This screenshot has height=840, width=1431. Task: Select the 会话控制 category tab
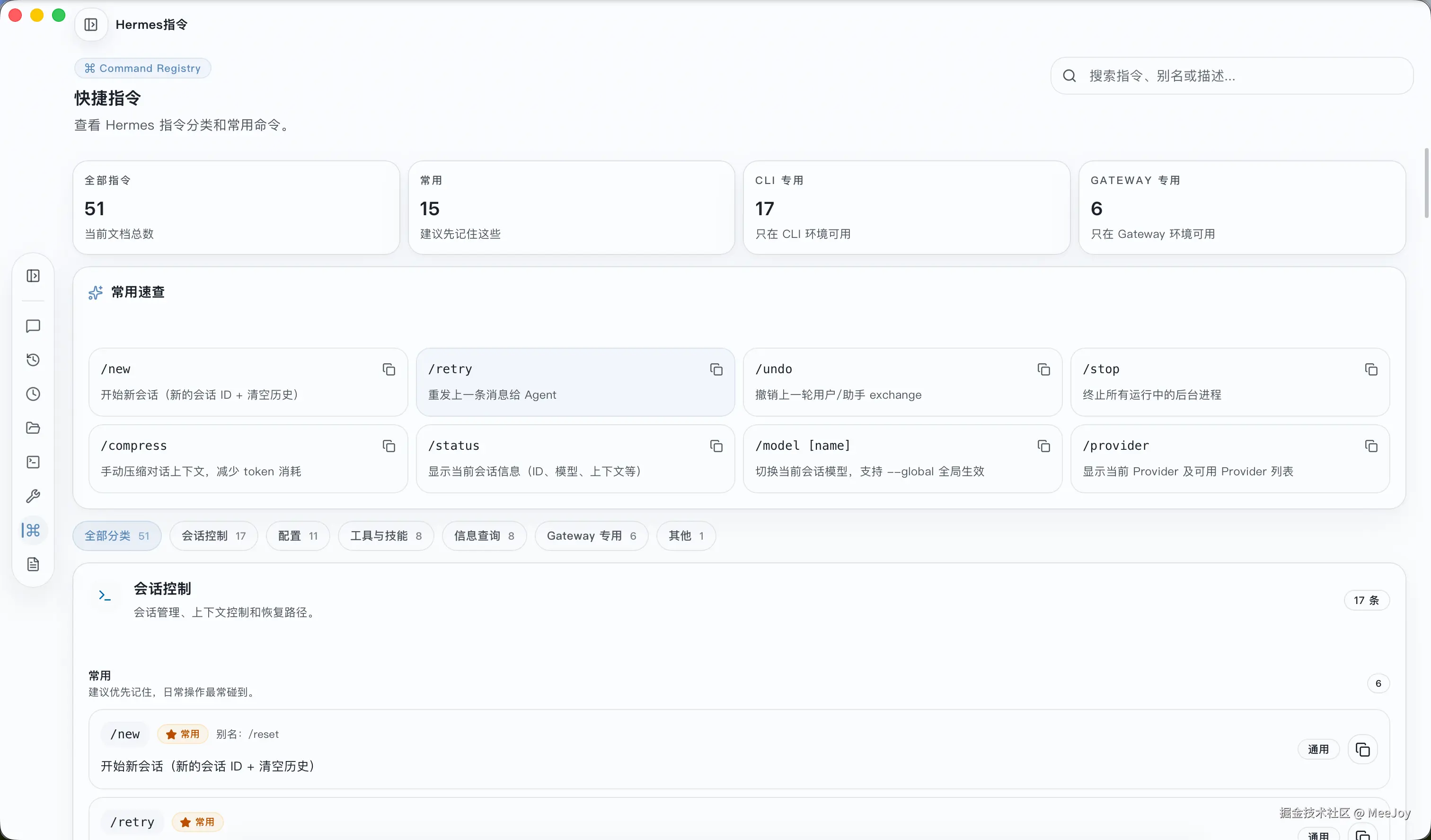(x=213, y=536)
